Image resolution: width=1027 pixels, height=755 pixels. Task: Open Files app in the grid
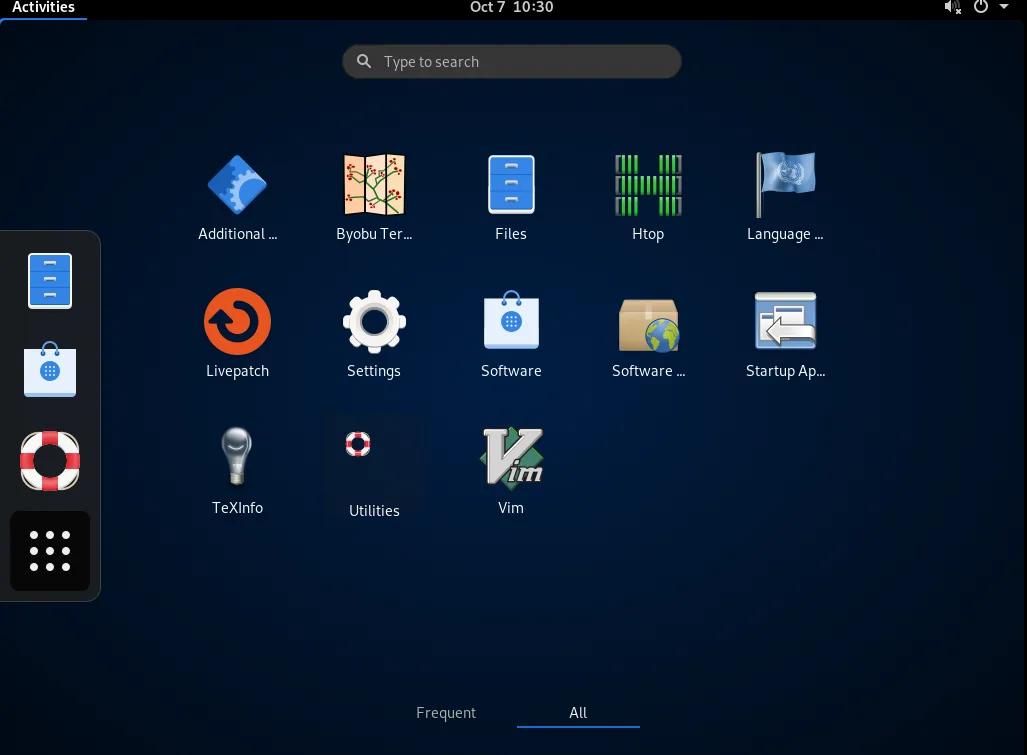(x=511, y=185)
